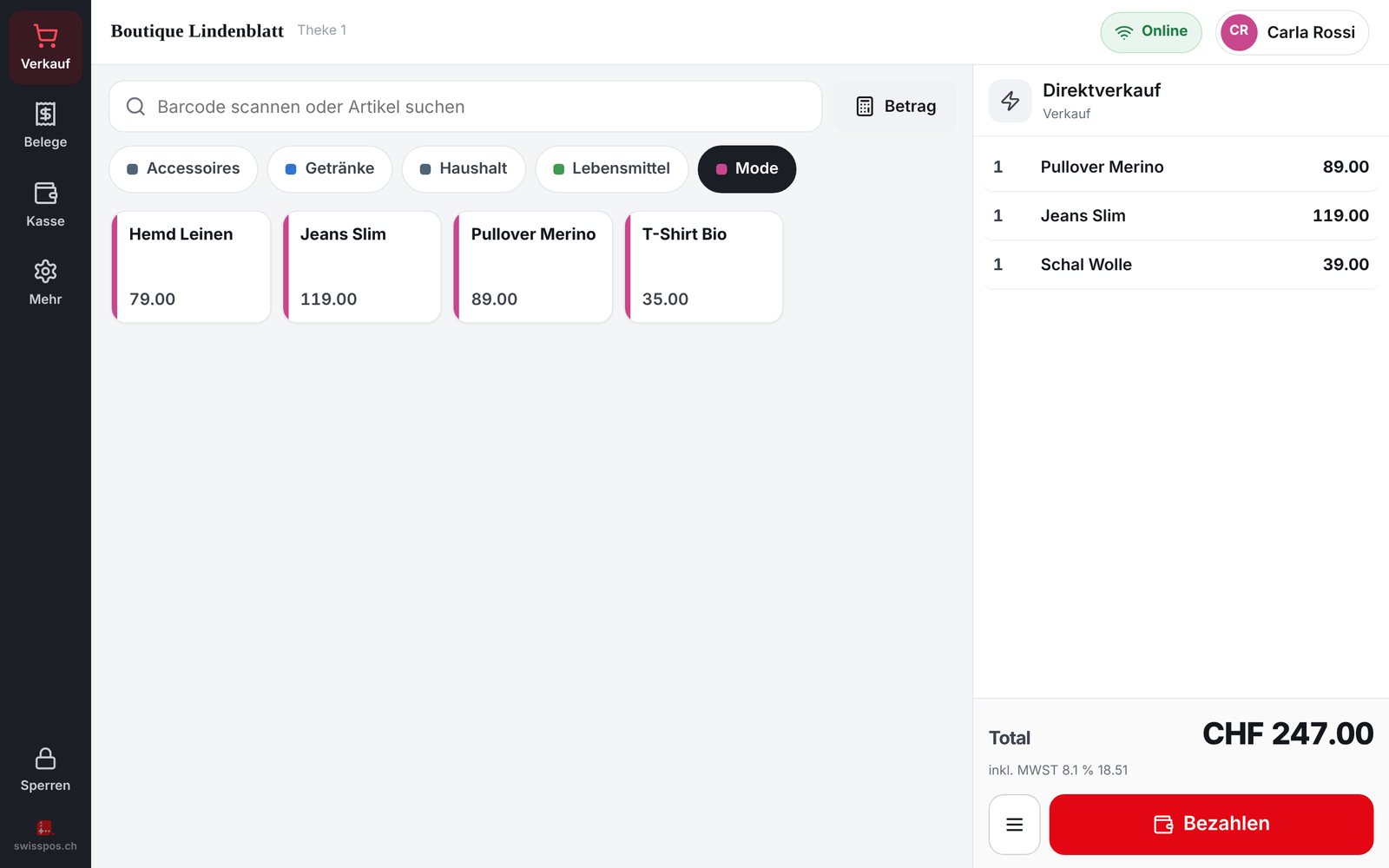Open the Mehr settings gear
Screen dimensions: 1389x868
click(x=45, y=283)
